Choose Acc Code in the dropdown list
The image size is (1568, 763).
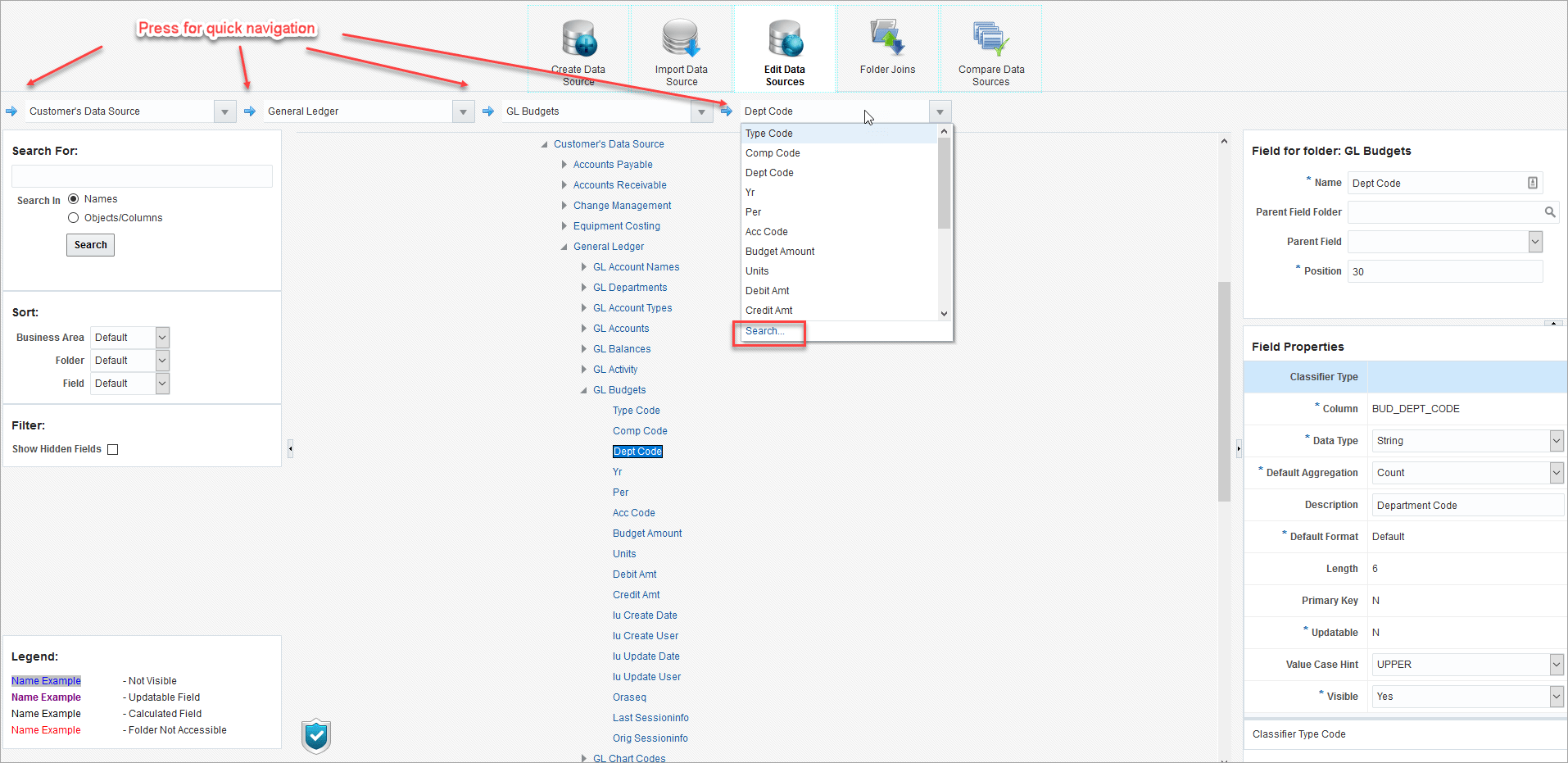point(839,232)
